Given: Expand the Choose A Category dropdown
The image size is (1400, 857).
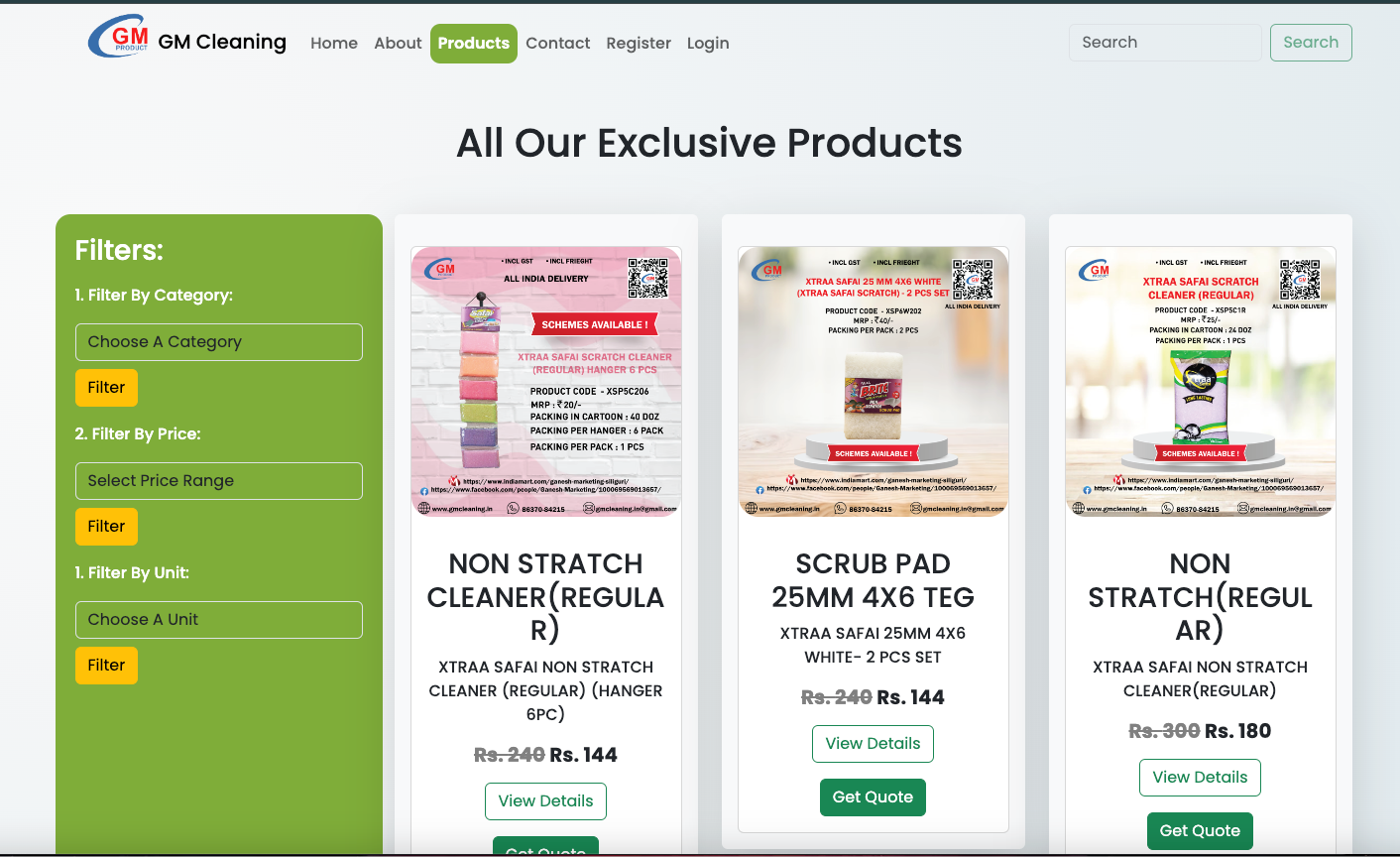Looking at the screenshot, I should tap(219, 342).
